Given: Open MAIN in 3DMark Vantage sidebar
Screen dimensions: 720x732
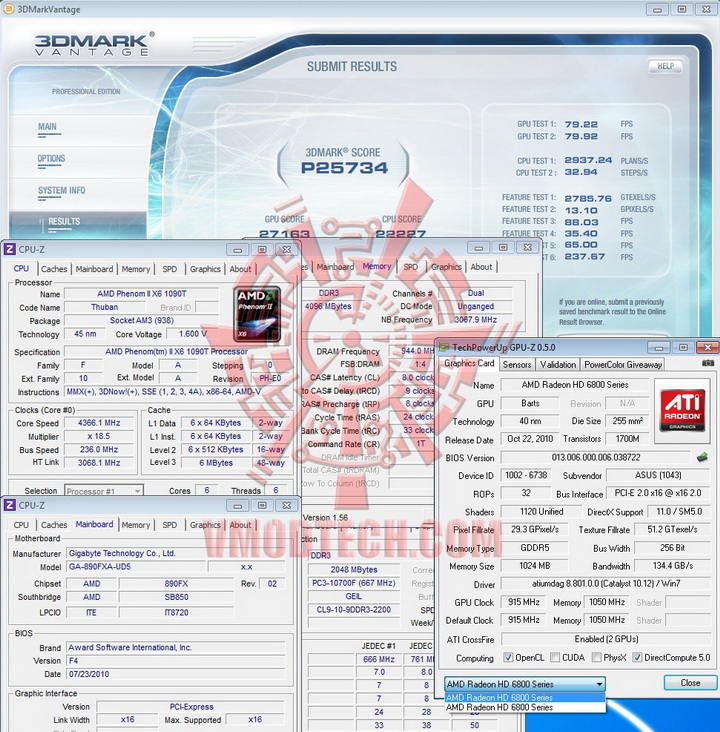Looking at the screenshot, I should (x=47, y=127).
